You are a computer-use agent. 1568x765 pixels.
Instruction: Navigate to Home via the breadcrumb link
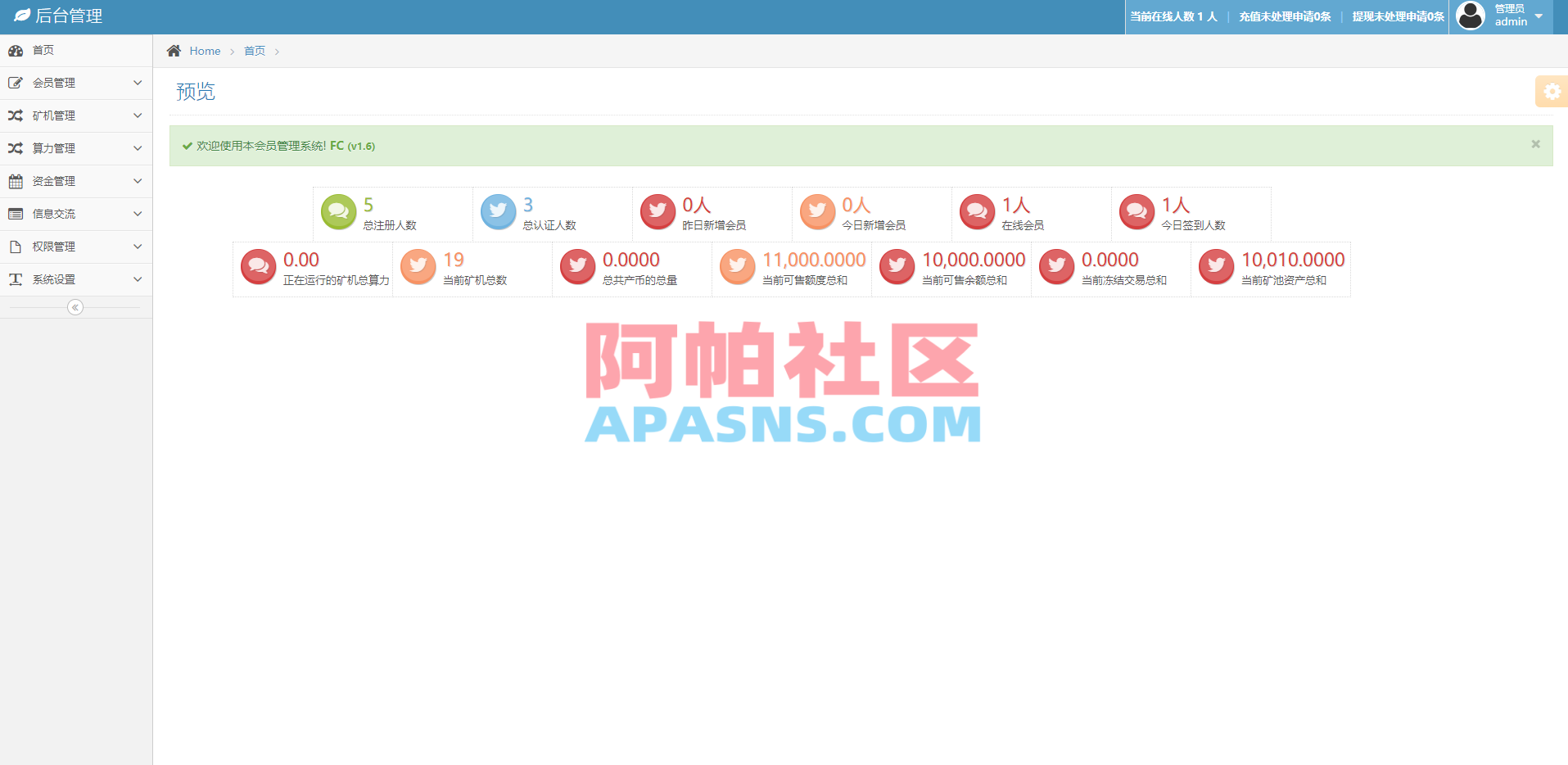205,51
